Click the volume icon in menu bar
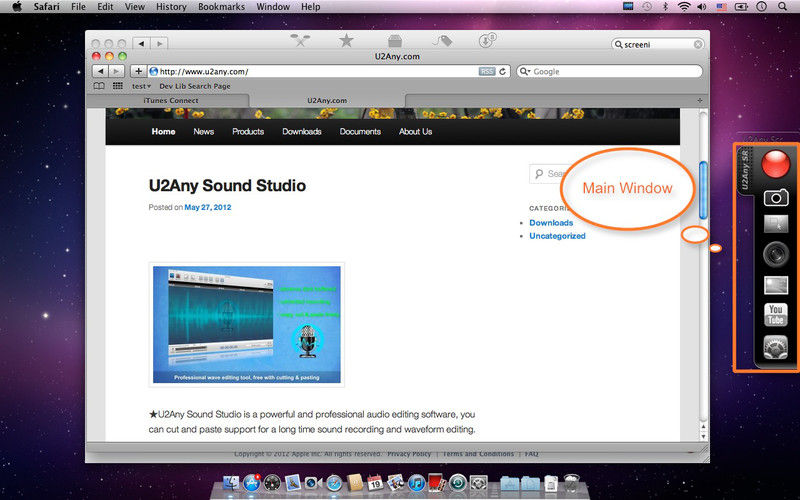Screen dimensions: 800x500 point(702,7)
